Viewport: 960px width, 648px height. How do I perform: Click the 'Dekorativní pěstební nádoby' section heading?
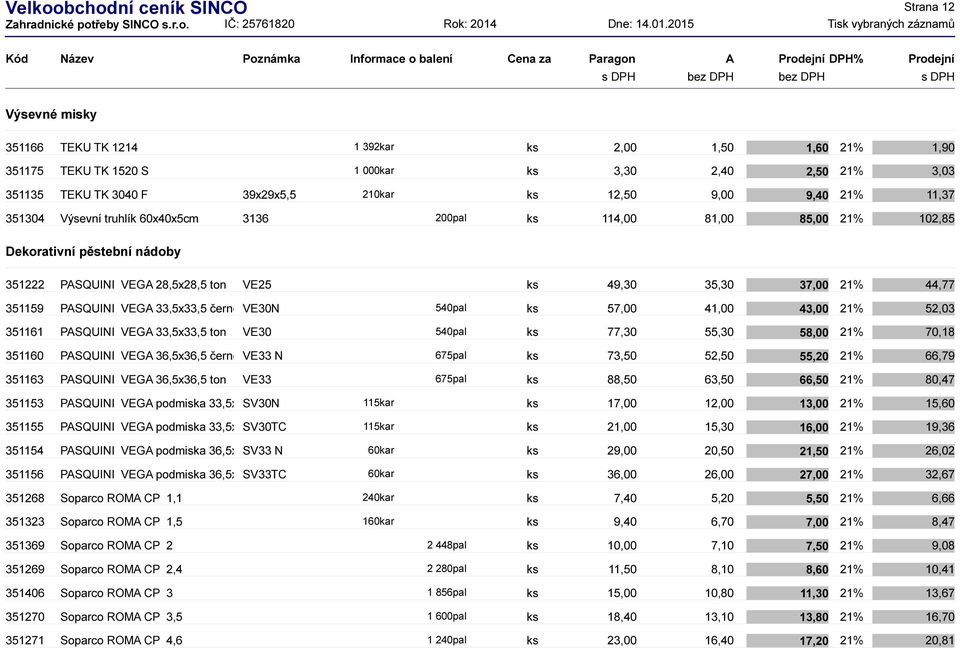[x=93, y=252]
